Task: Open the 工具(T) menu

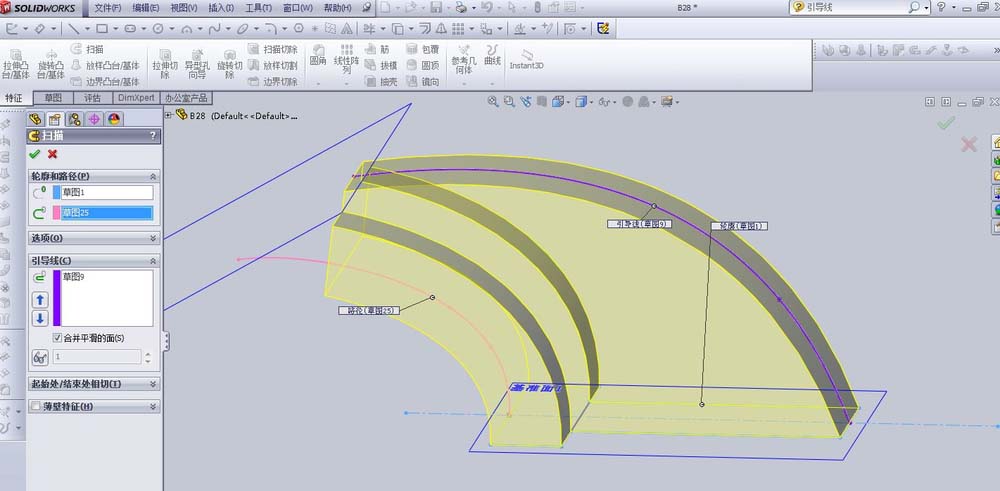Action: (258, 8)
